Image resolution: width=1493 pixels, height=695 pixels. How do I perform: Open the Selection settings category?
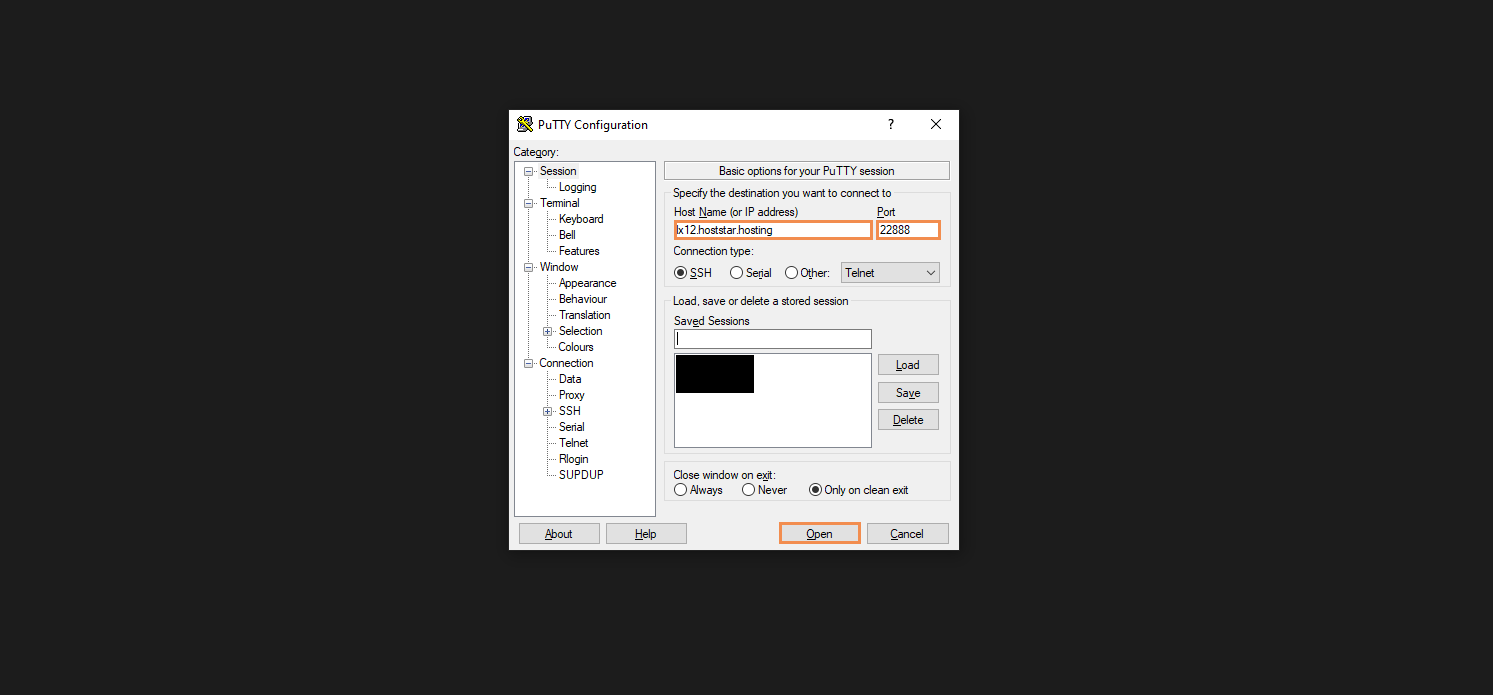pos(581,331)
